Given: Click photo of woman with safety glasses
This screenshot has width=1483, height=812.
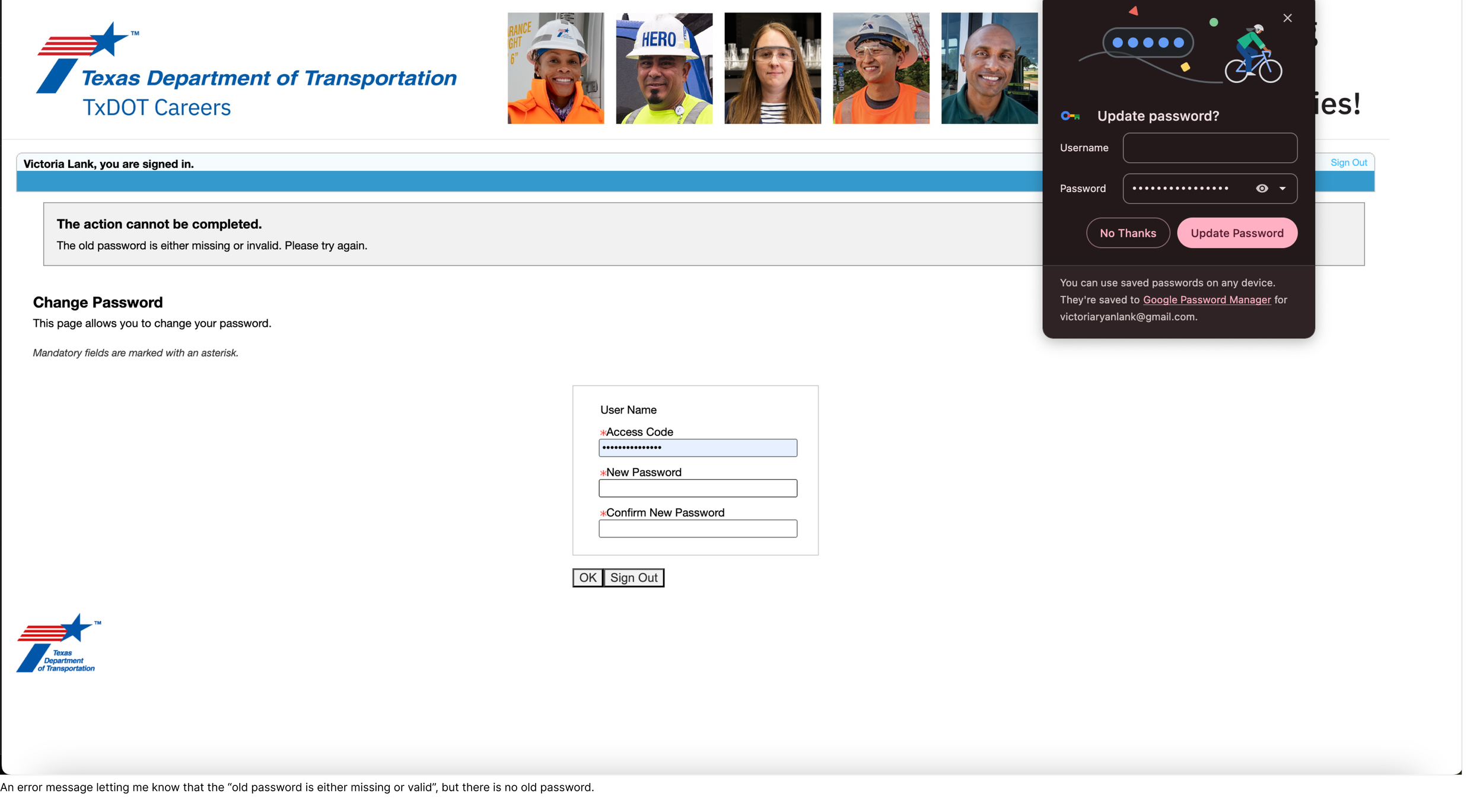Looking at the screenshot, I should 772,68.
